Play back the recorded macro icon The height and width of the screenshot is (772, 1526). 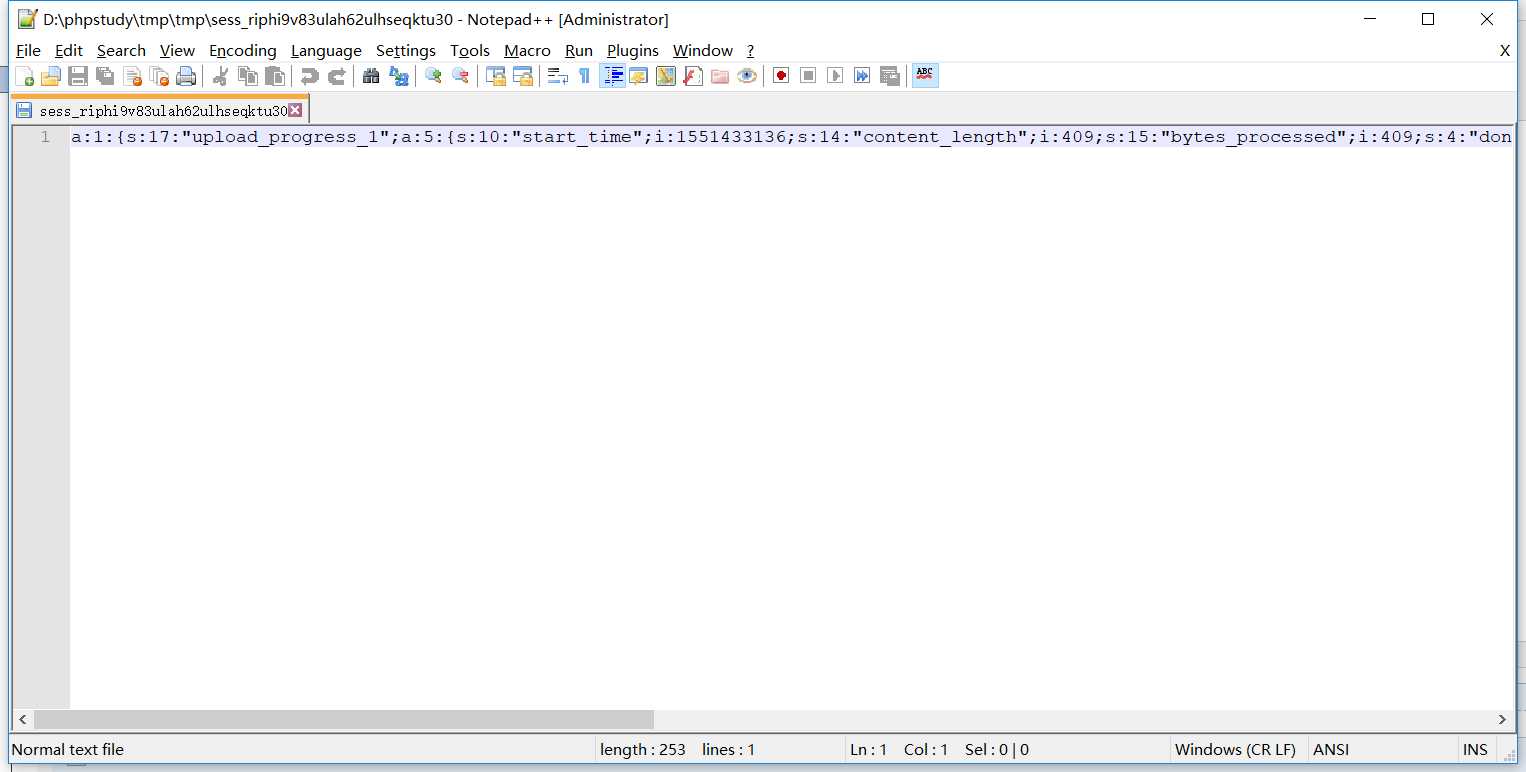(x=835, y=76)
